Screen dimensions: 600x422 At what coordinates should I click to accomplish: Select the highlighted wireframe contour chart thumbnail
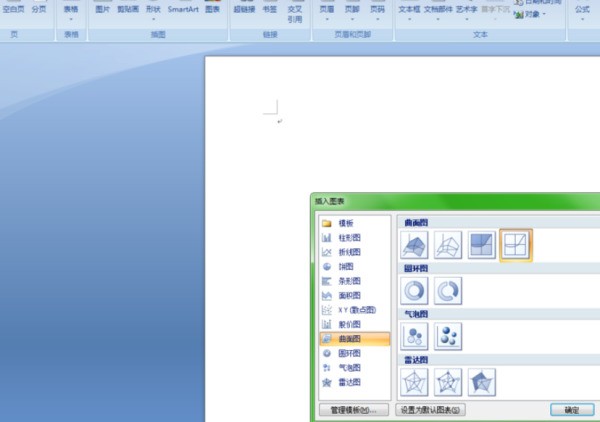pos(515,245)
